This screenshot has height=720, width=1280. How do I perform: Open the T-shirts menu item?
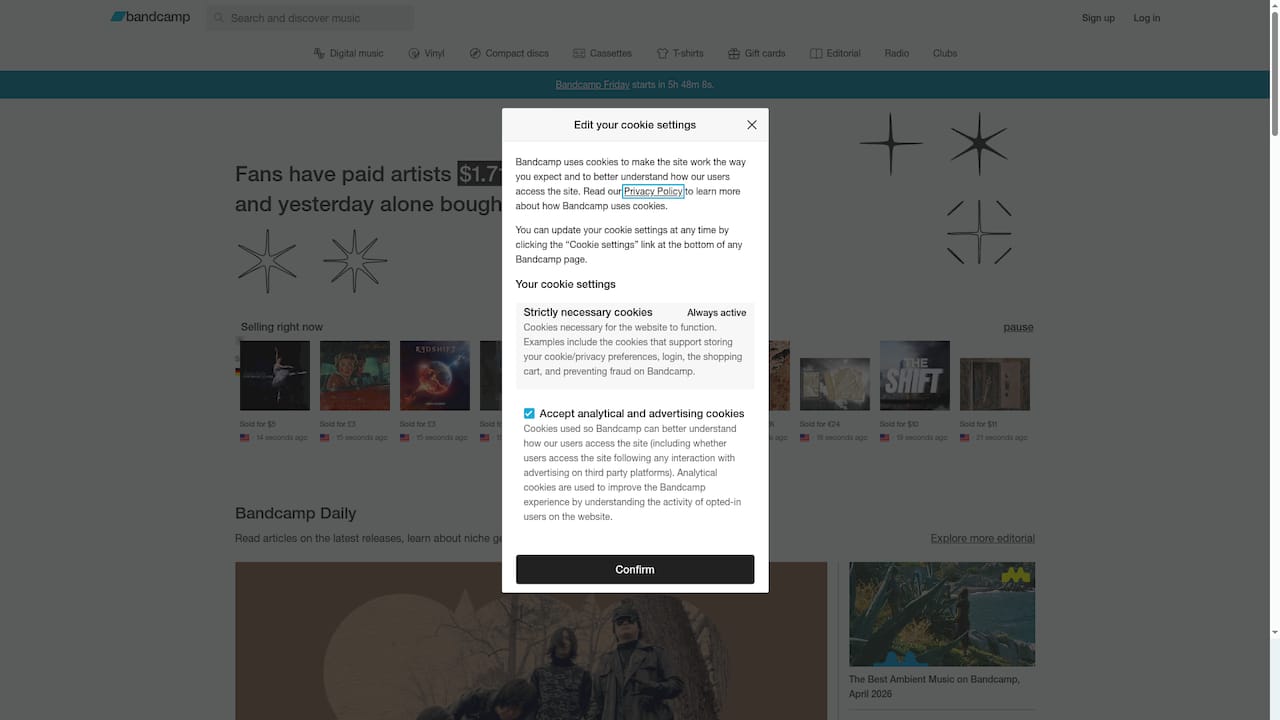pos(680,53)
